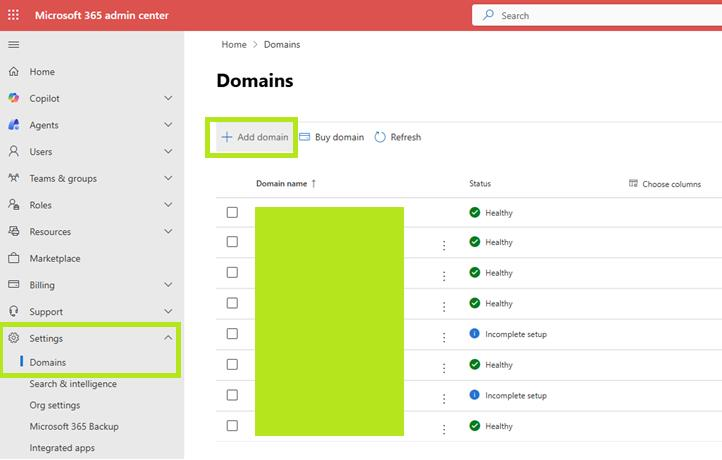Click the Buy domain button
Screen dimensions: 722x460
[x=332, y=137]
